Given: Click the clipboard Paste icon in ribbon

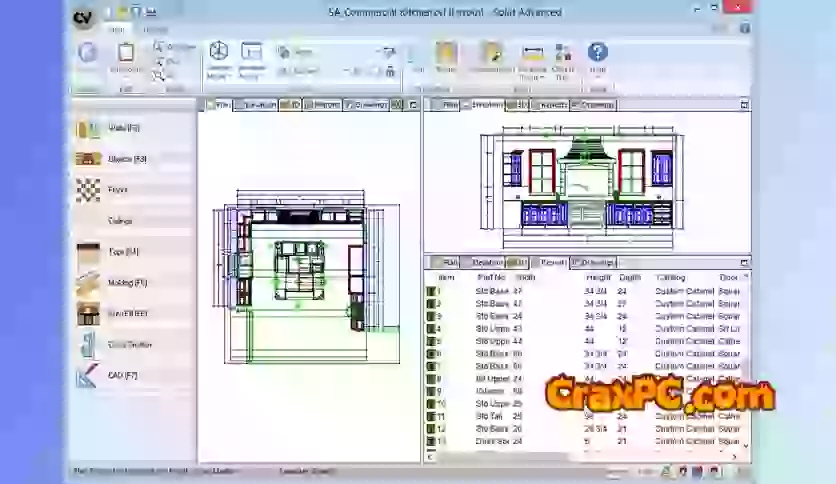Looking at the screenshot, I should [126, 54].
